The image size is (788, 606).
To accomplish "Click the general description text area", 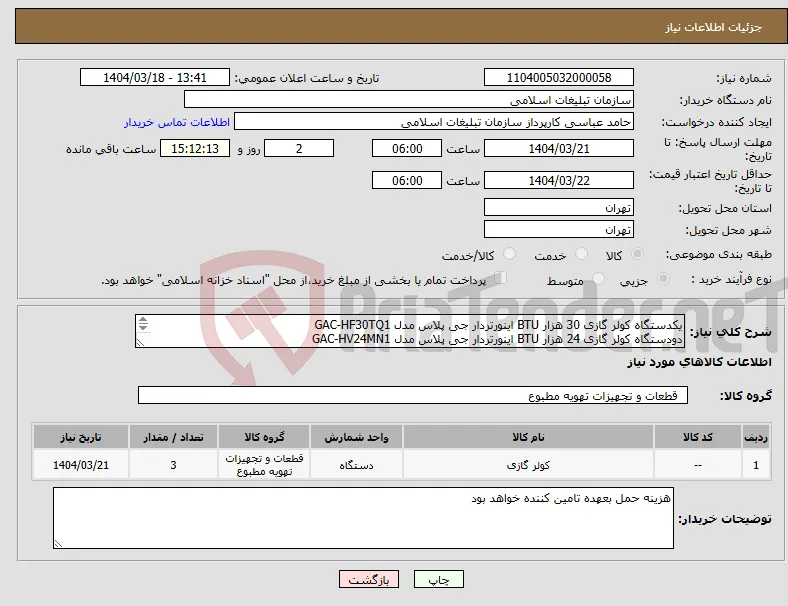I will point(410,332).
